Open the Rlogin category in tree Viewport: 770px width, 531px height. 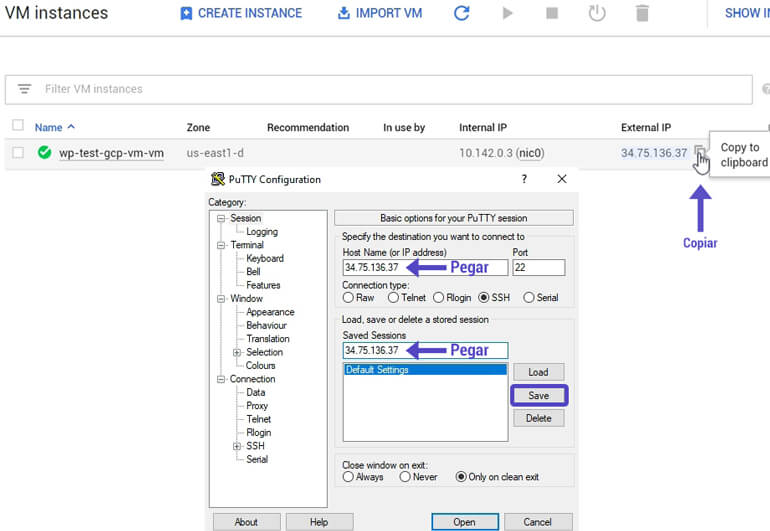coord(259,433)
